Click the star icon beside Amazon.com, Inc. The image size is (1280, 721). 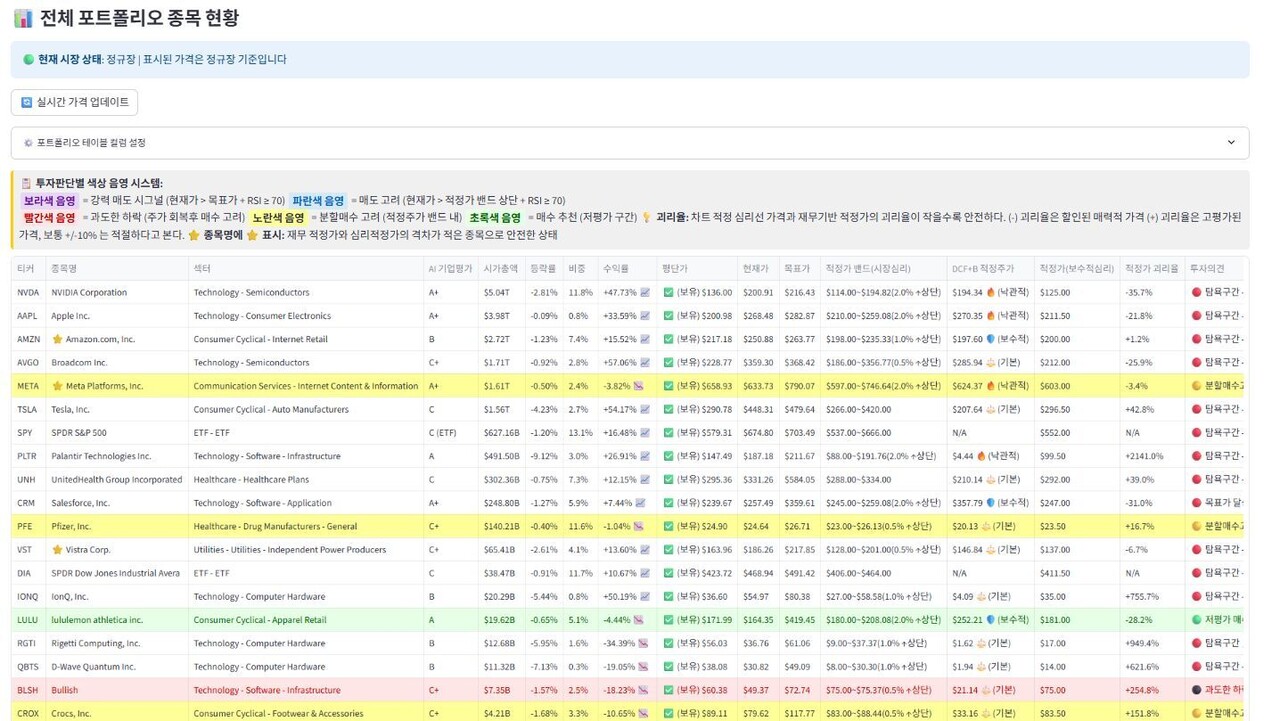[x=57, y=339]
